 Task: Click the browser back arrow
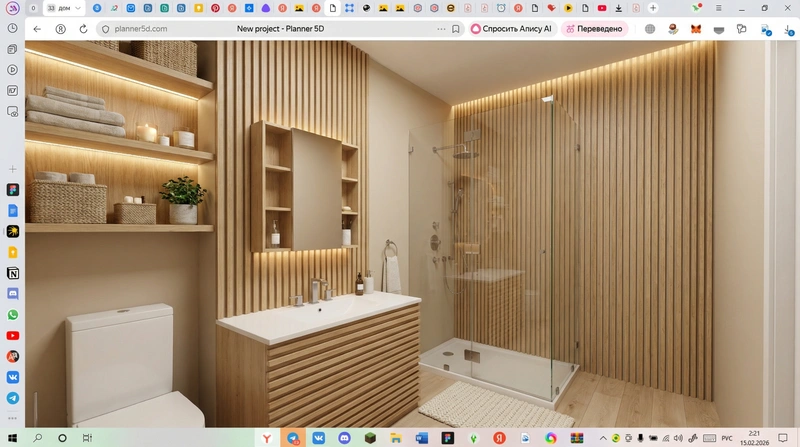click(x=37, y=29)
